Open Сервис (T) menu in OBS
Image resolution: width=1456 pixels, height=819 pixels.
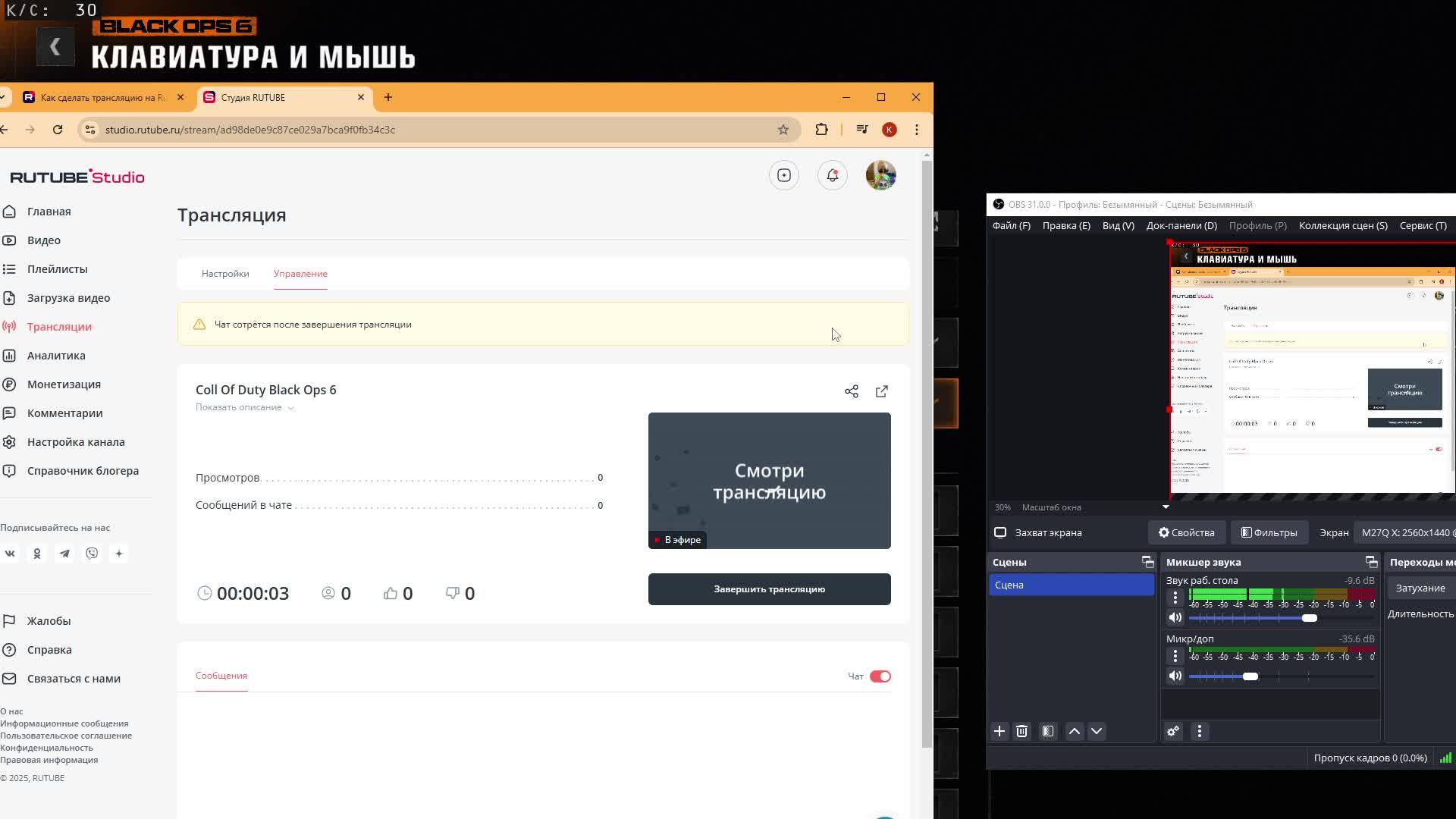1423,225
